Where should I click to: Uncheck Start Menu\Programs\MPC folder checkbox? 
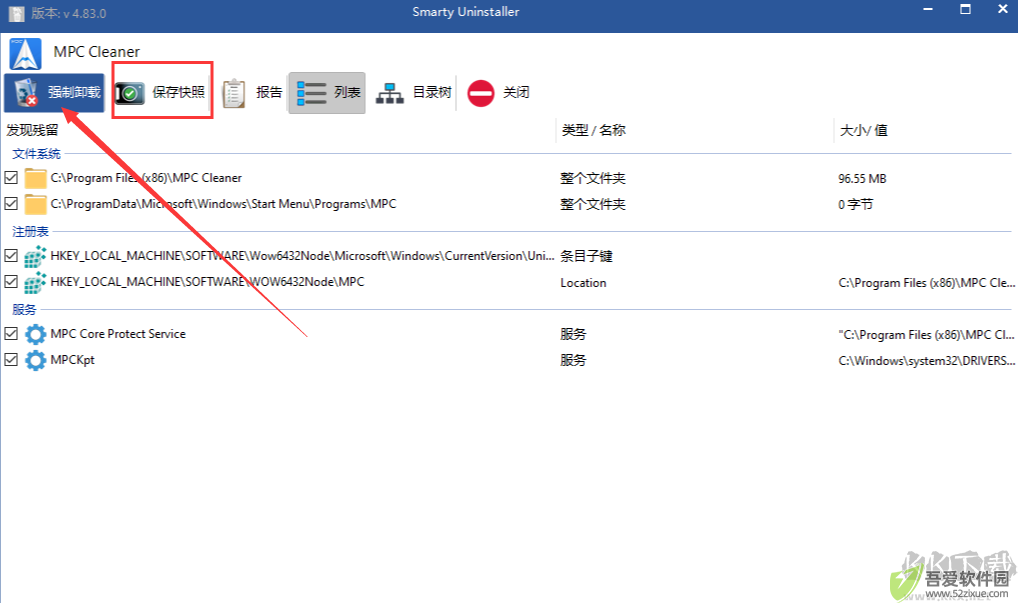[x=11, y=203]
